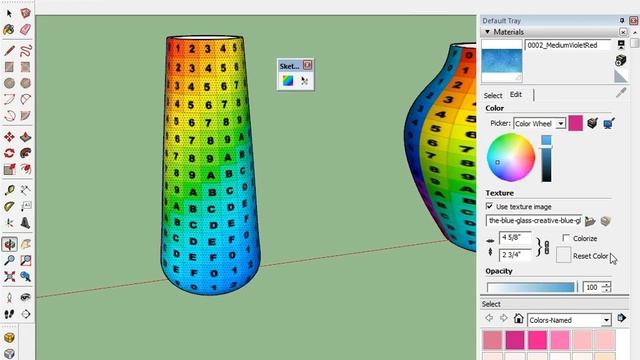Edit texture image in external editor
Image resolution: width=640 pixels, height=360 pixels.
[605, 221]
